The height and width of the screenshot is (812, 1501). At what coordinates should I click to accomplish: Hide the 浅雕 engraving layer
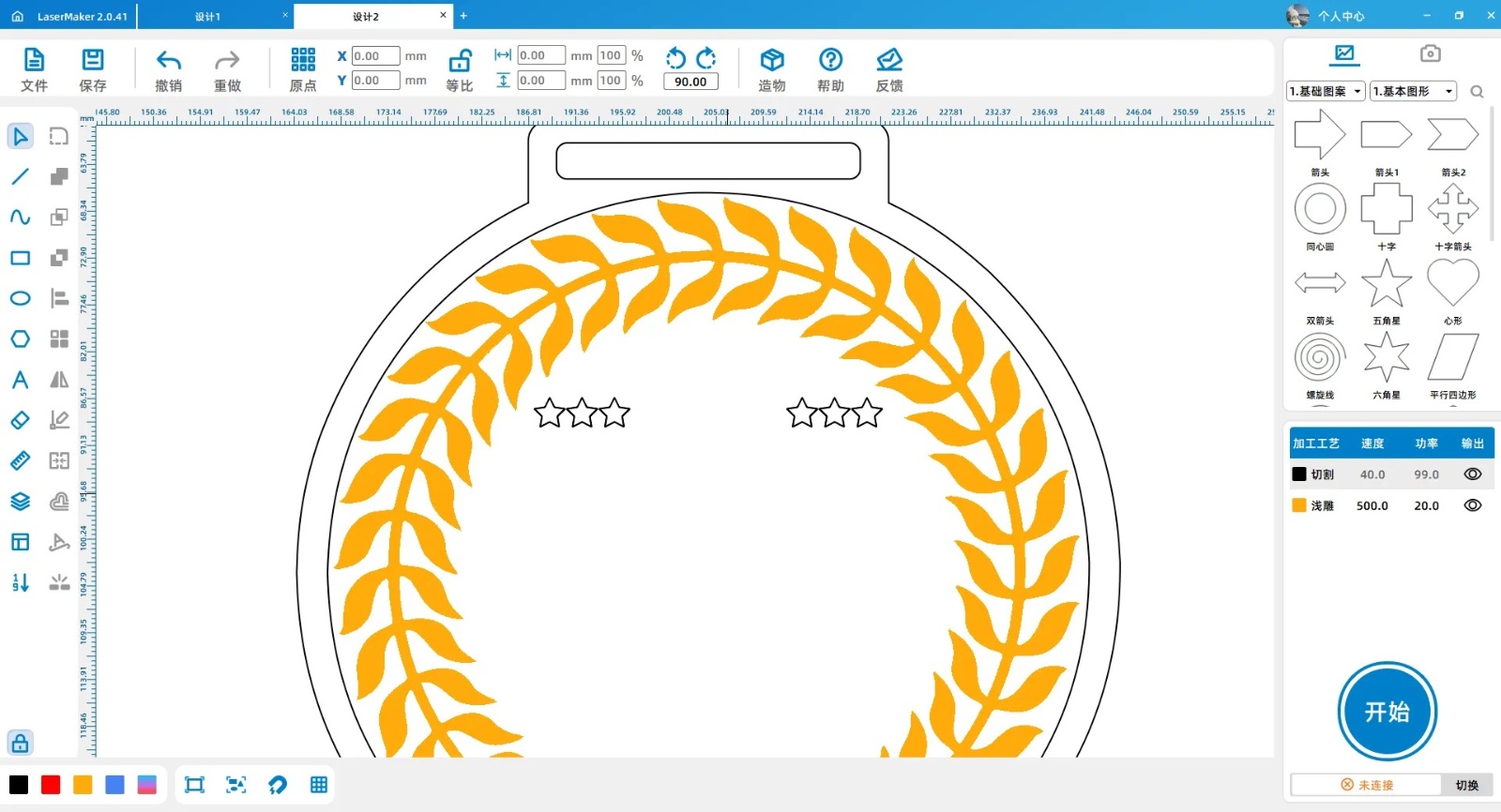click(1472, 505)
